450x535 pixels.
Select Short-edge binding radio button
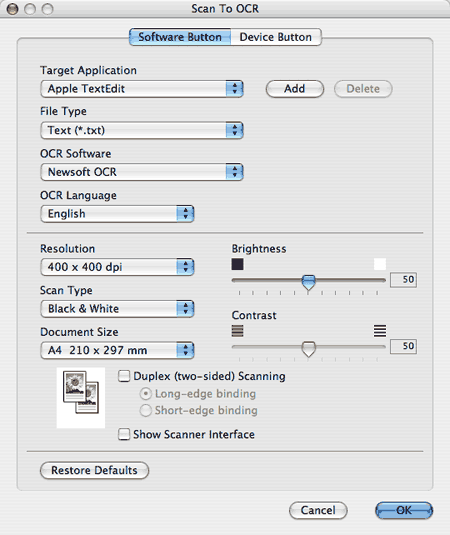point(146,410)
